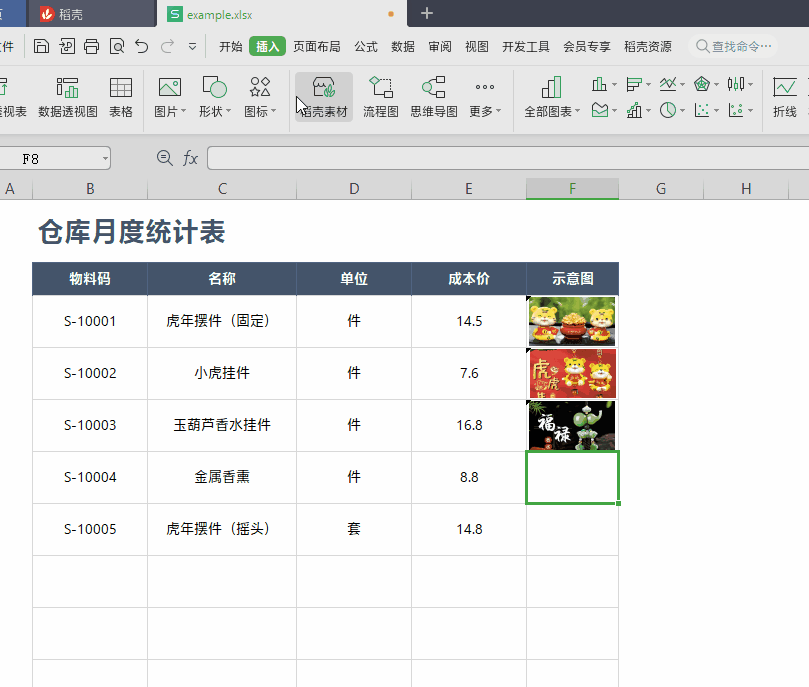
Task: Click the 图标 icons gallery
Action: (260, 87)
